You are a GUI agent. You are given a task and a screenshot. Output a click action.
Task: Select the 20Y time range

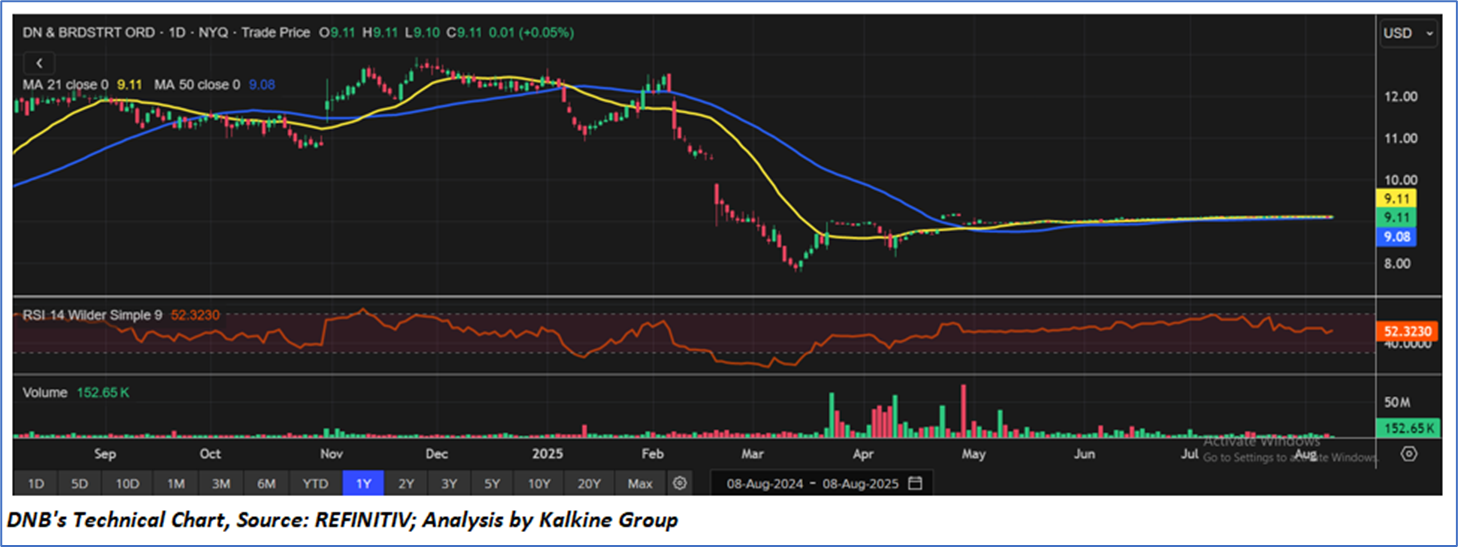tap(589, 484)
